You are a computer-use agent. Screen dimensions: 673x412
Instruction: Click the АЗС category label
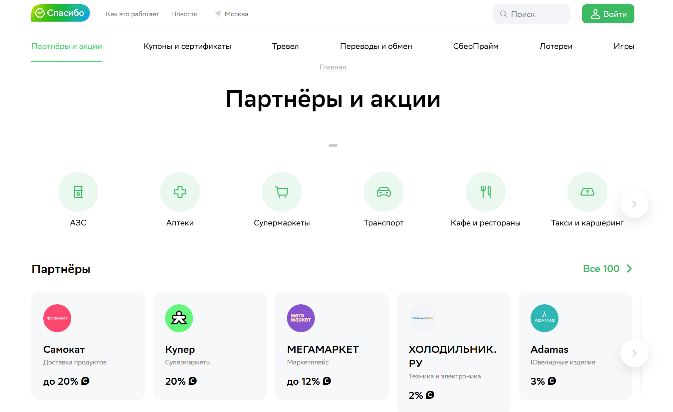[78, 223]
